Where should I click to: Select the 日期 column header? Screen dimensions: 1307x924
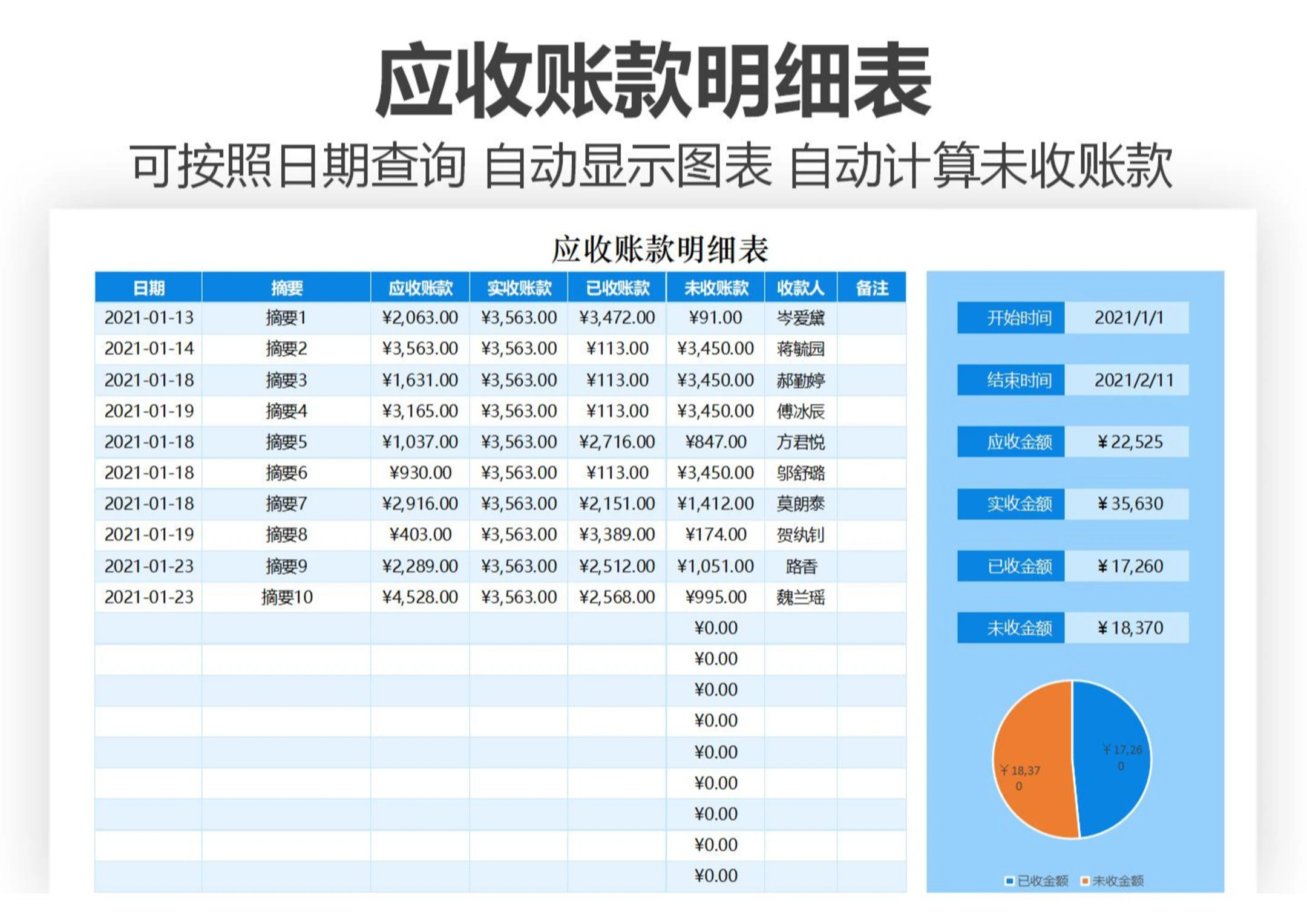(148, 287)
